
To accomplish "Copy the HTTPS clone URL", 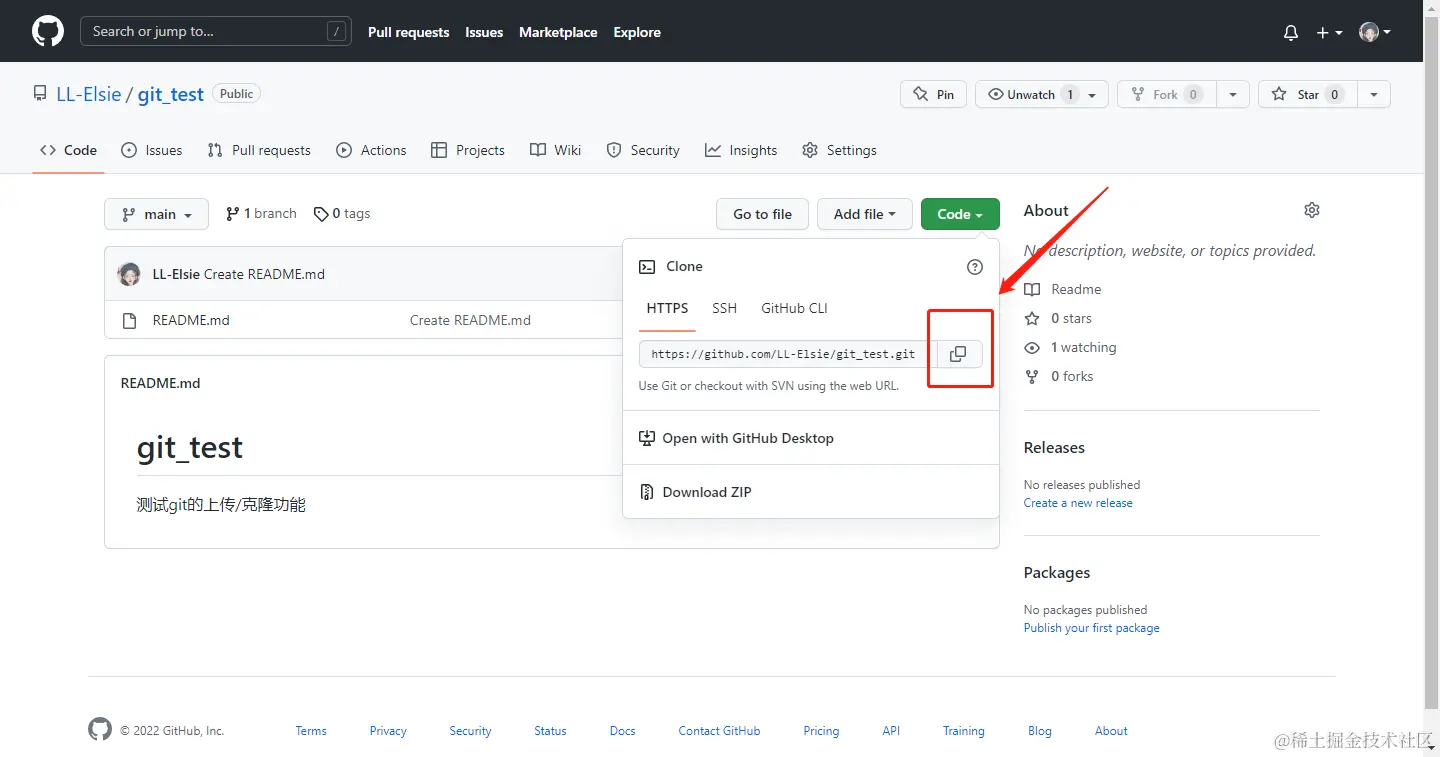I will pyautogui.click(x=958, y=354).
